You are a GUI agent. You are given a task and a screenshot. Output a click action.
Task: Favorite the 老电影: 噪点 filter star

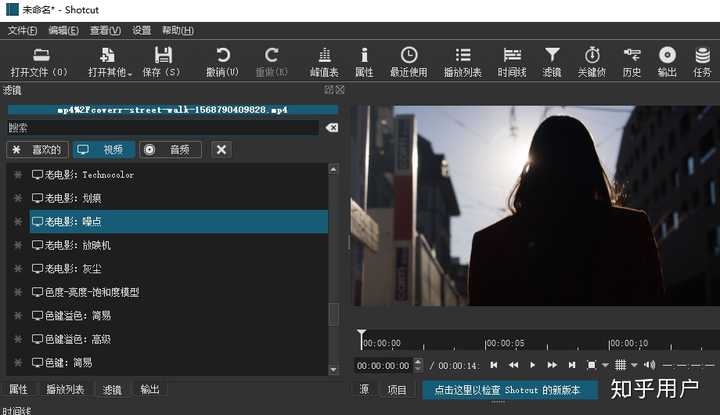click(x=18, y=222)
